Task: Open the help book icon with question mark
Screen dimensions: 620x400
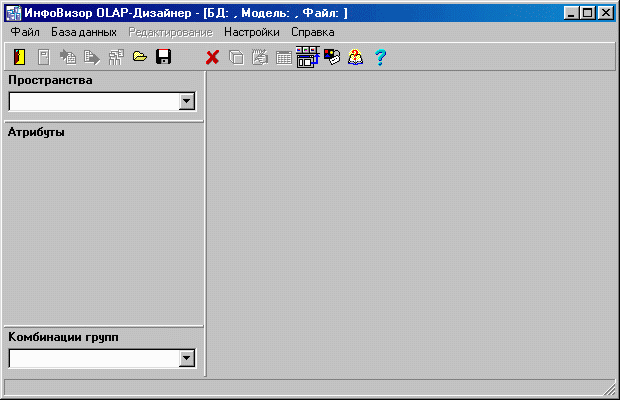Action: pyautogui.click(x=355, y=57)
